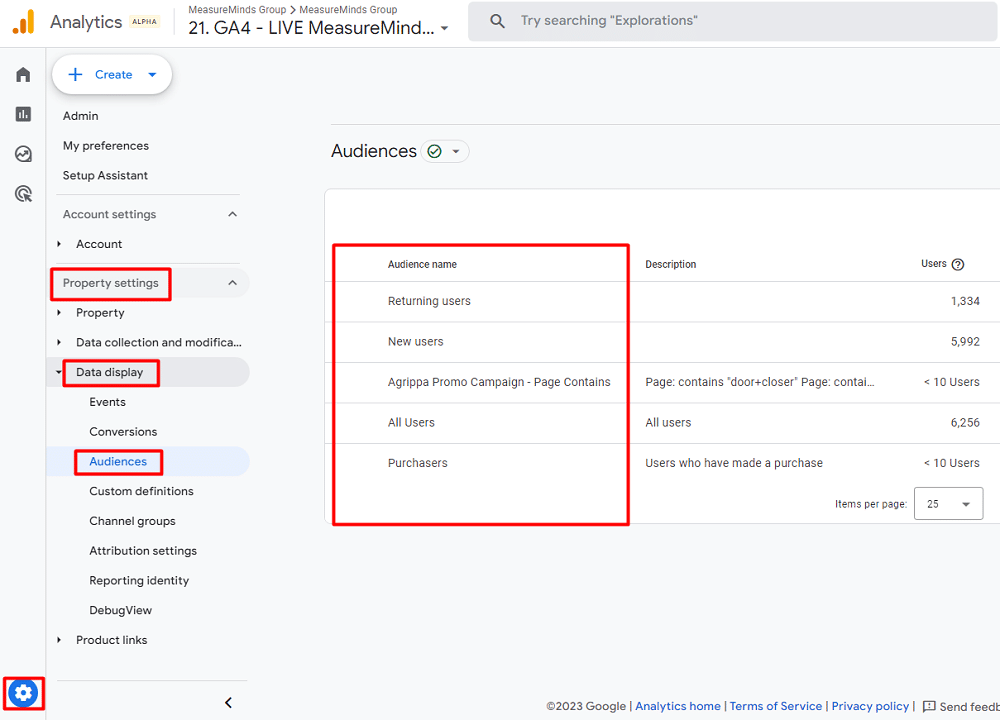Open the Items per page dropdown
The height and width of the screenshot is (720, 1000).
point(948,504)
